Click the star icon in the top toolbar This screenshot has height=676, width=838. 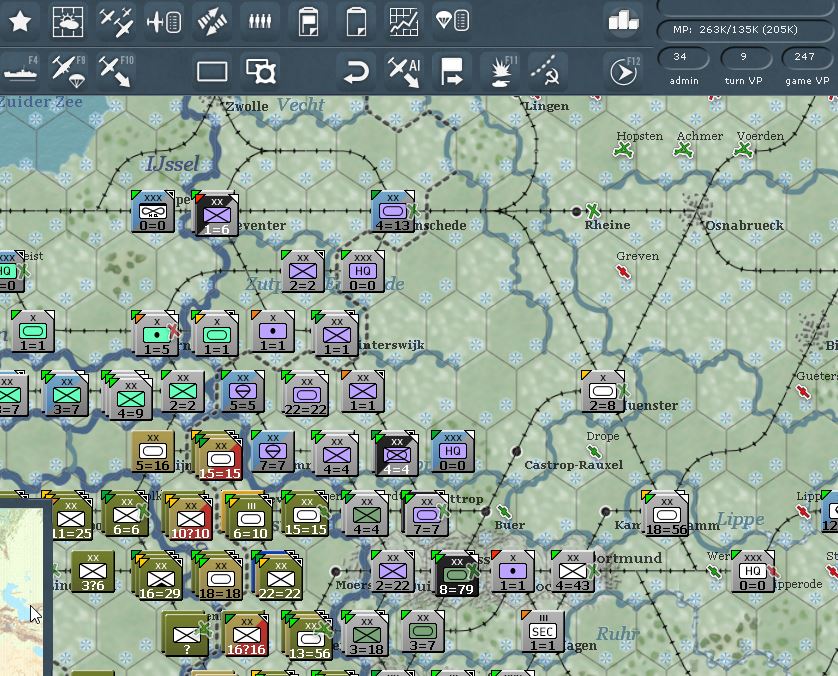click(x=20, y=21)
